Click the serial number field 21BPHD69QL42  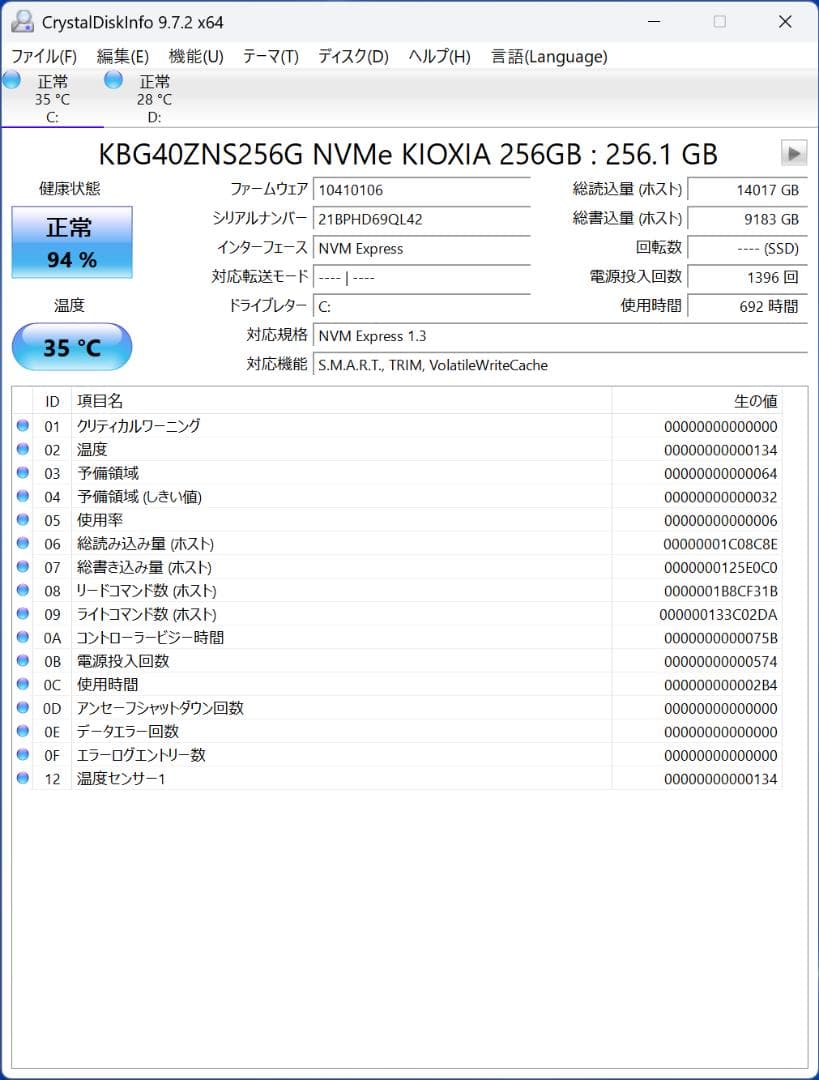[422, 219]
